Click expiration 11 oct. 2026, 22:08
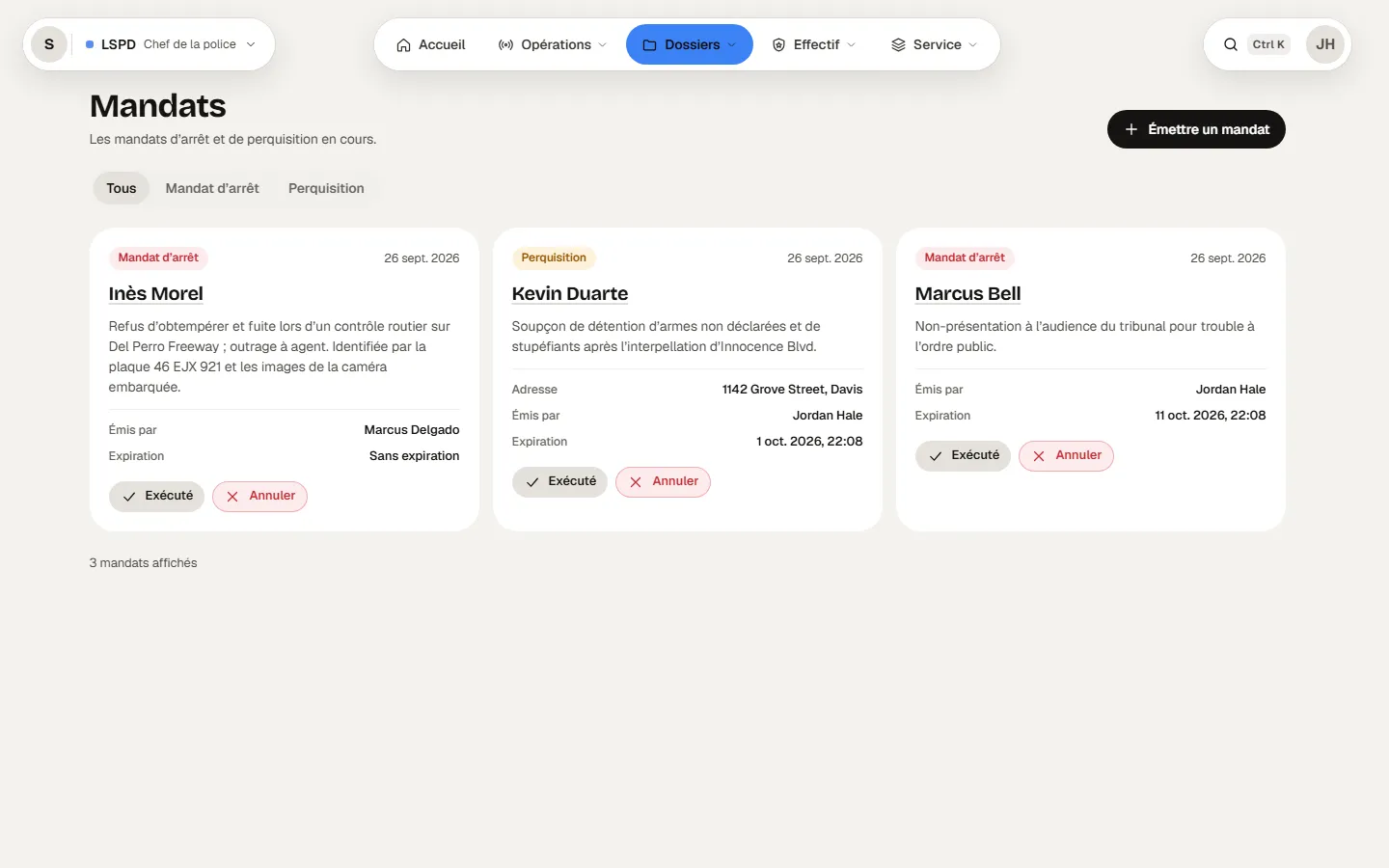Viewport: 1389px width, 868px height. click(1211, 416)
